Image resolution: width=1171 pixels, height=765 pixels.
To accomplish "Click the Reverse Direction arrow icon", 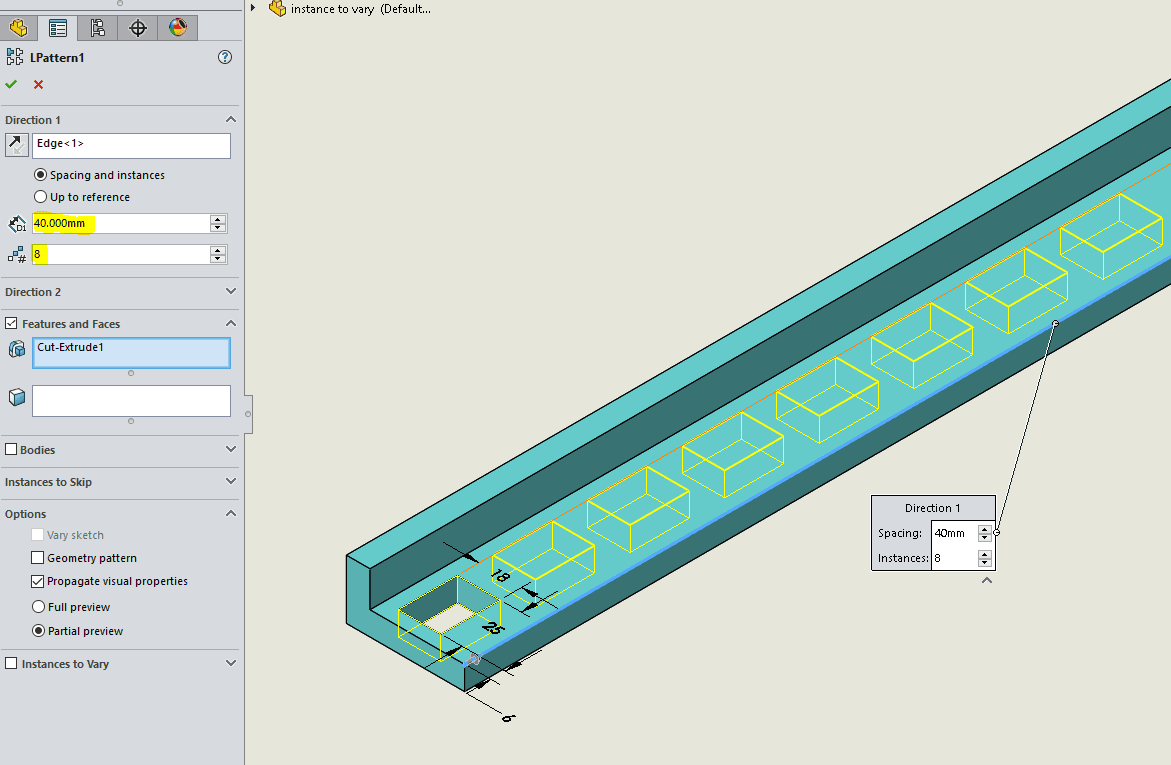I will click(x=17, y=146).
